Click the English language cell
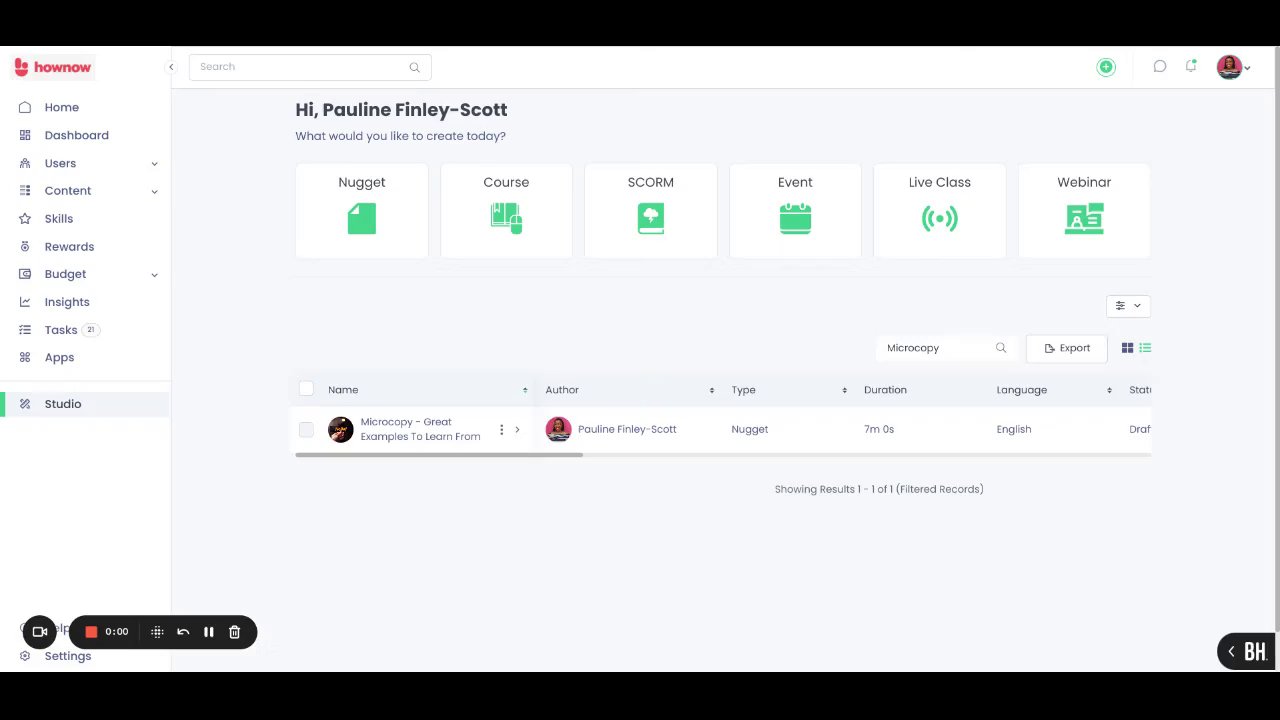The width and height of the screenshot is (1280, 720). [x=1014, y=429]
